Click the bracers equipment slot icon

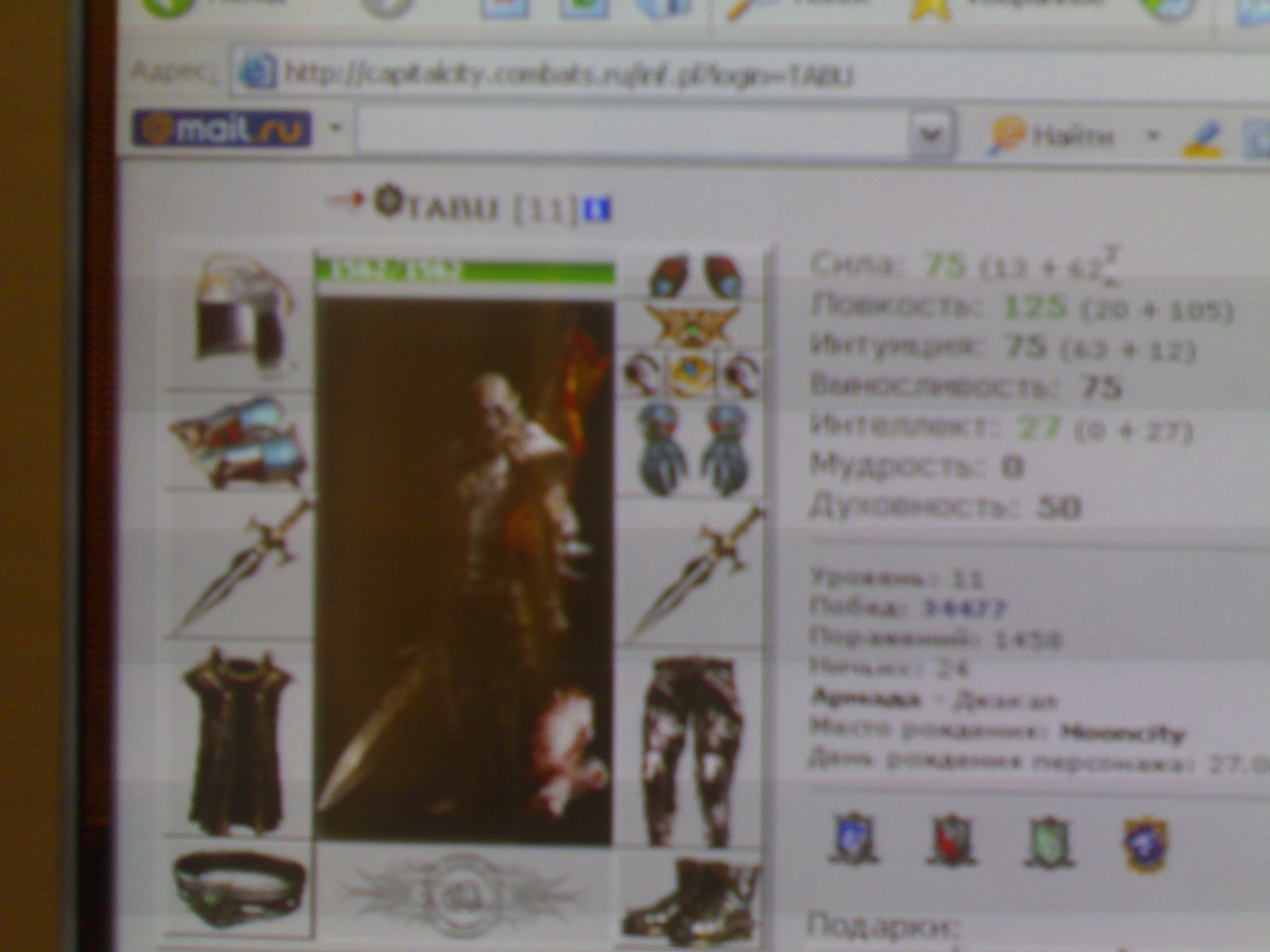click(x=237, y=443)
